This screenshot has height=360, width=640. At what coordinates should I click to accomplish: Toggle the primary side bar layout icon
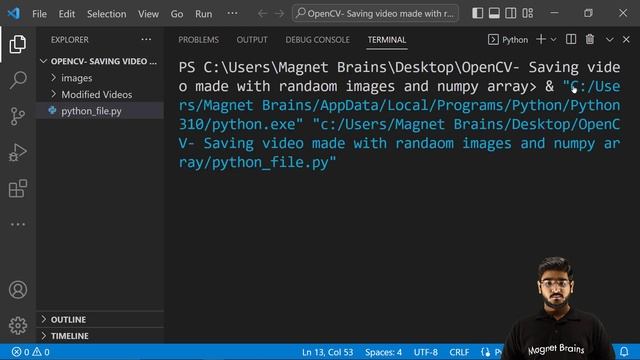(x=478, y=13)
